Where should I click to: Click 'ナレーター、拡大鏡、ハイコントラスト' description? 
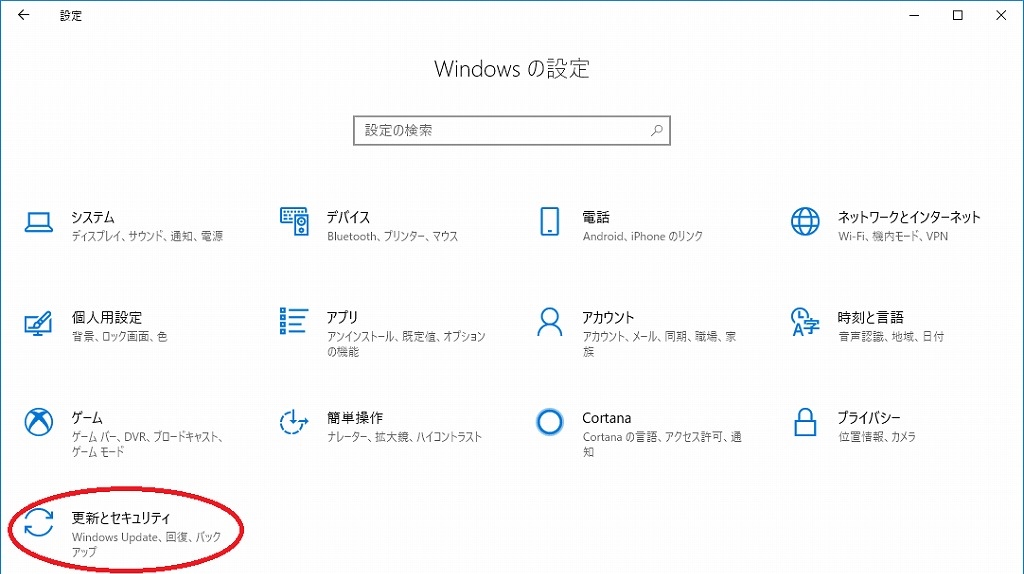coord(404,436)
